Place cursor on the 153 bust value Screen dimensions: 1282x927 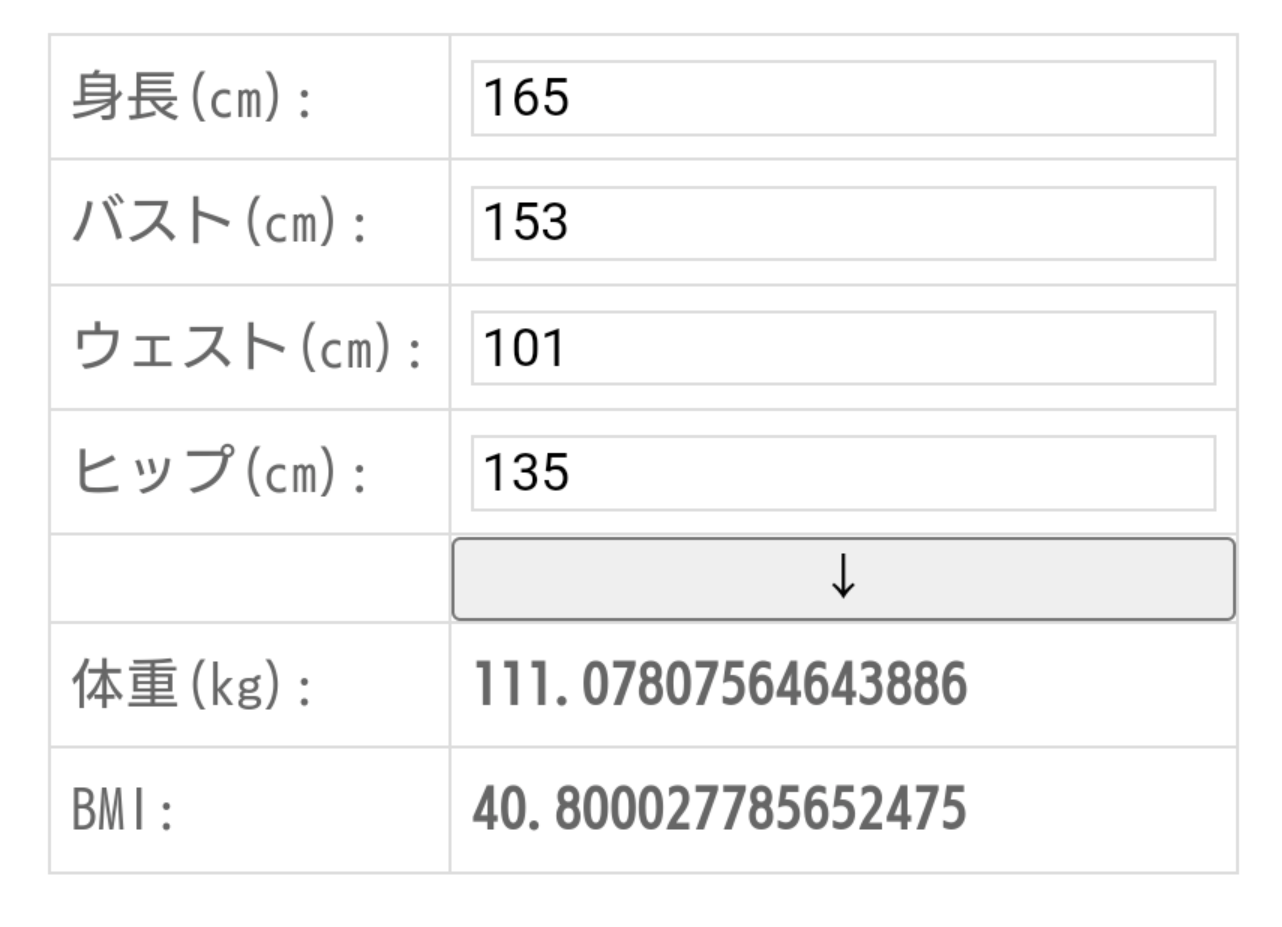click(x=527, y=223)
